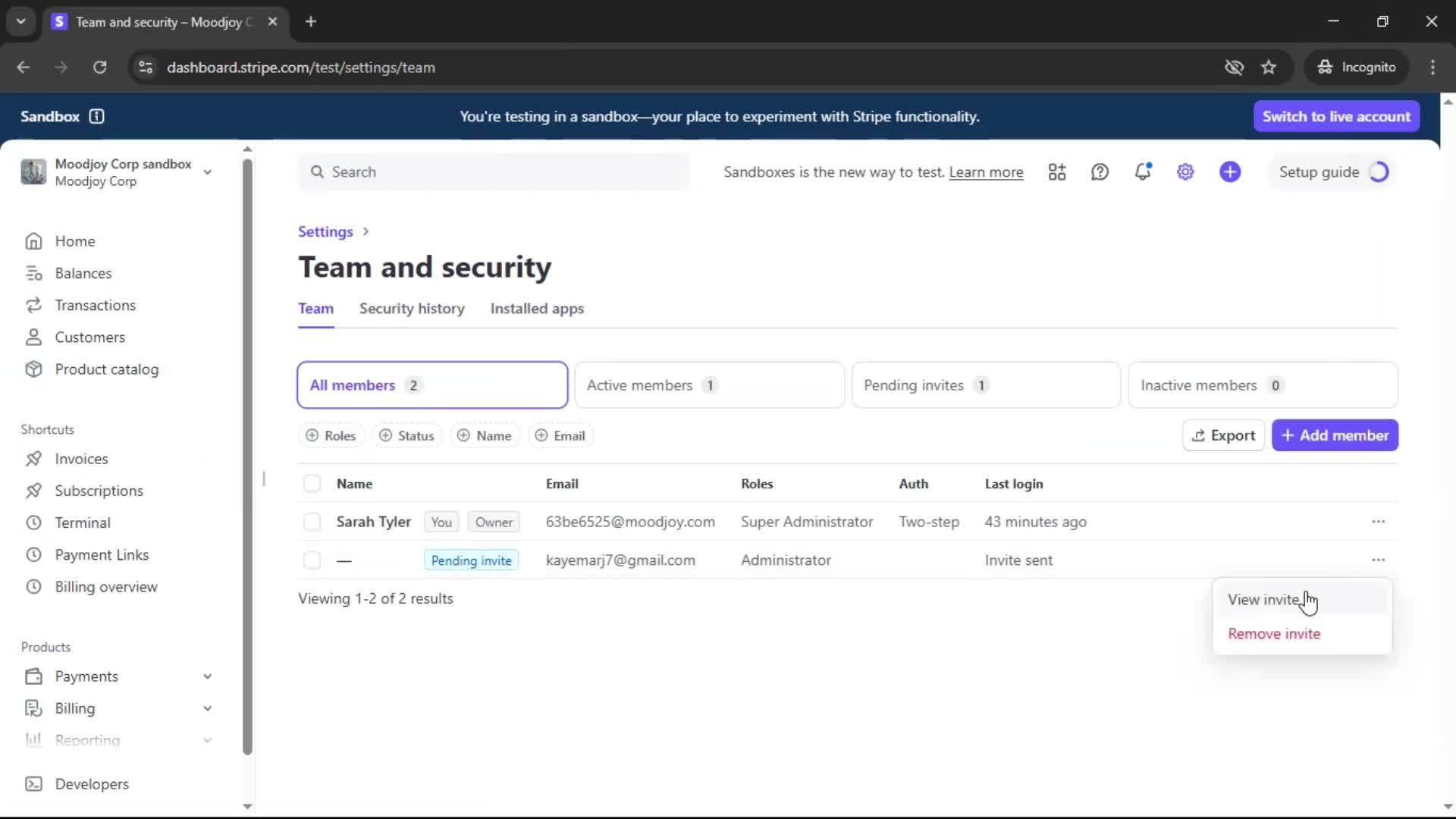Image resolution: width=1456 pixels, height=819 pixels.
Task: Open Billing overview shortcut
Action: point(105,587)
